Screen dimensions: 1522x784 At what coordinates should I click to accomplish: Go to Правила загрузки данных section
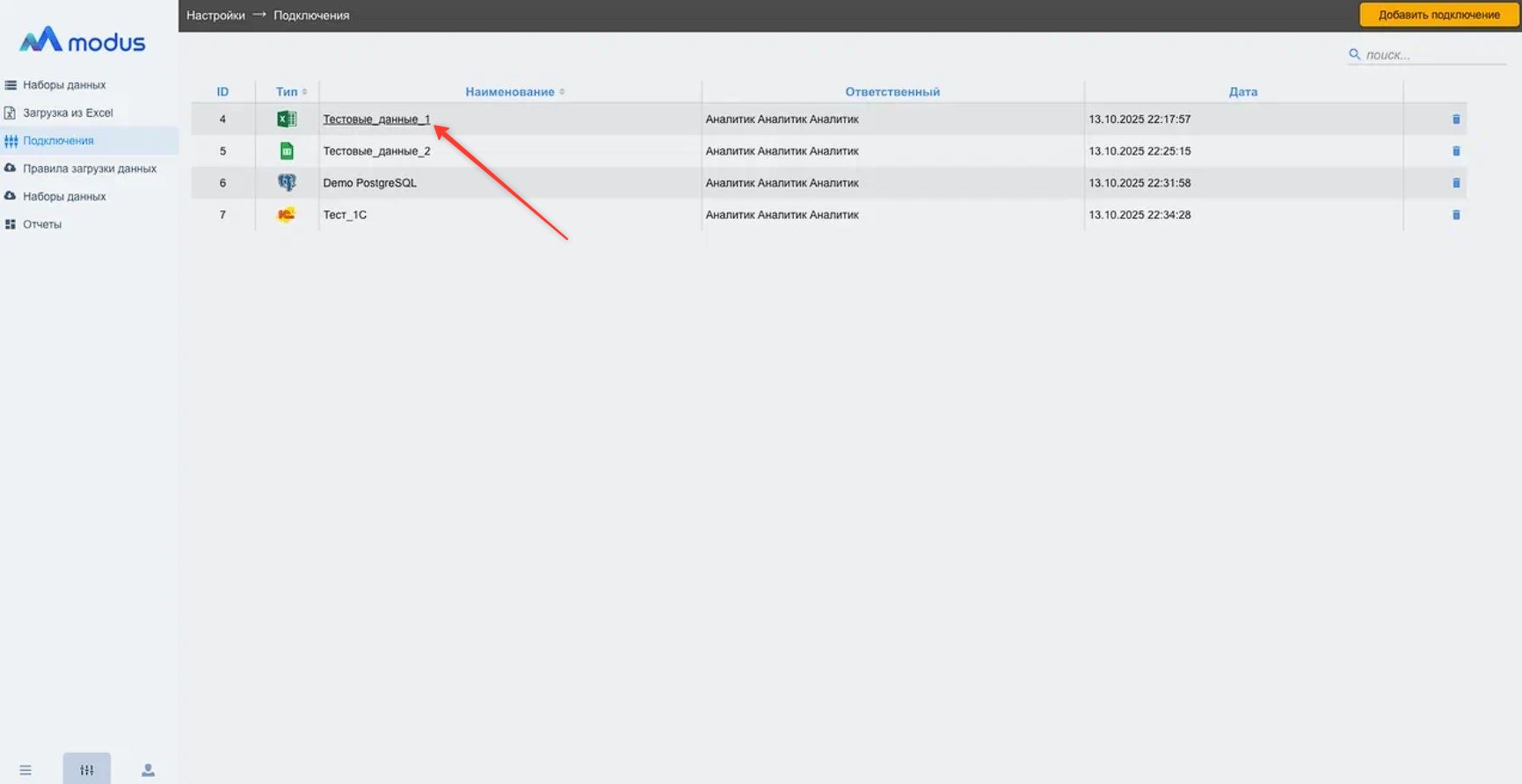(89, 169)
